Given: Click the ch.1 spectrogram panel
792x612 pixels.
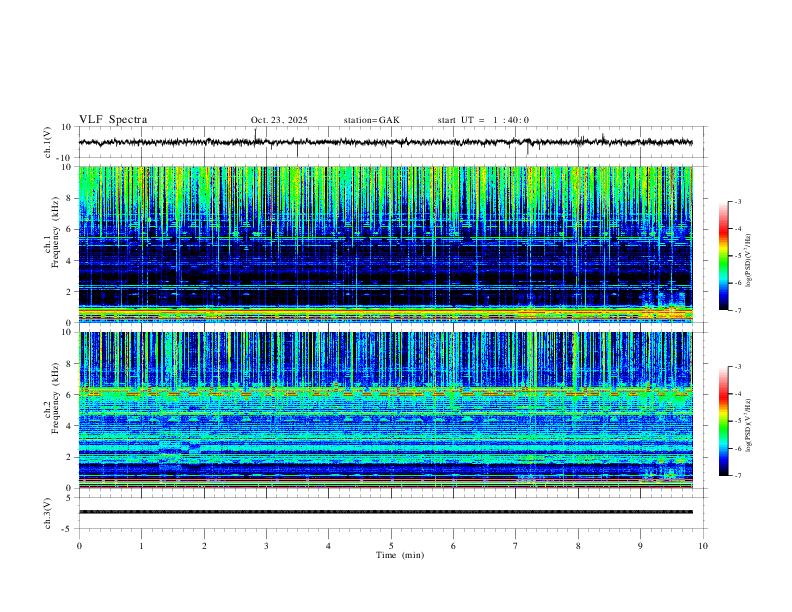Looking at the screenshot, I should pos(385,244).
